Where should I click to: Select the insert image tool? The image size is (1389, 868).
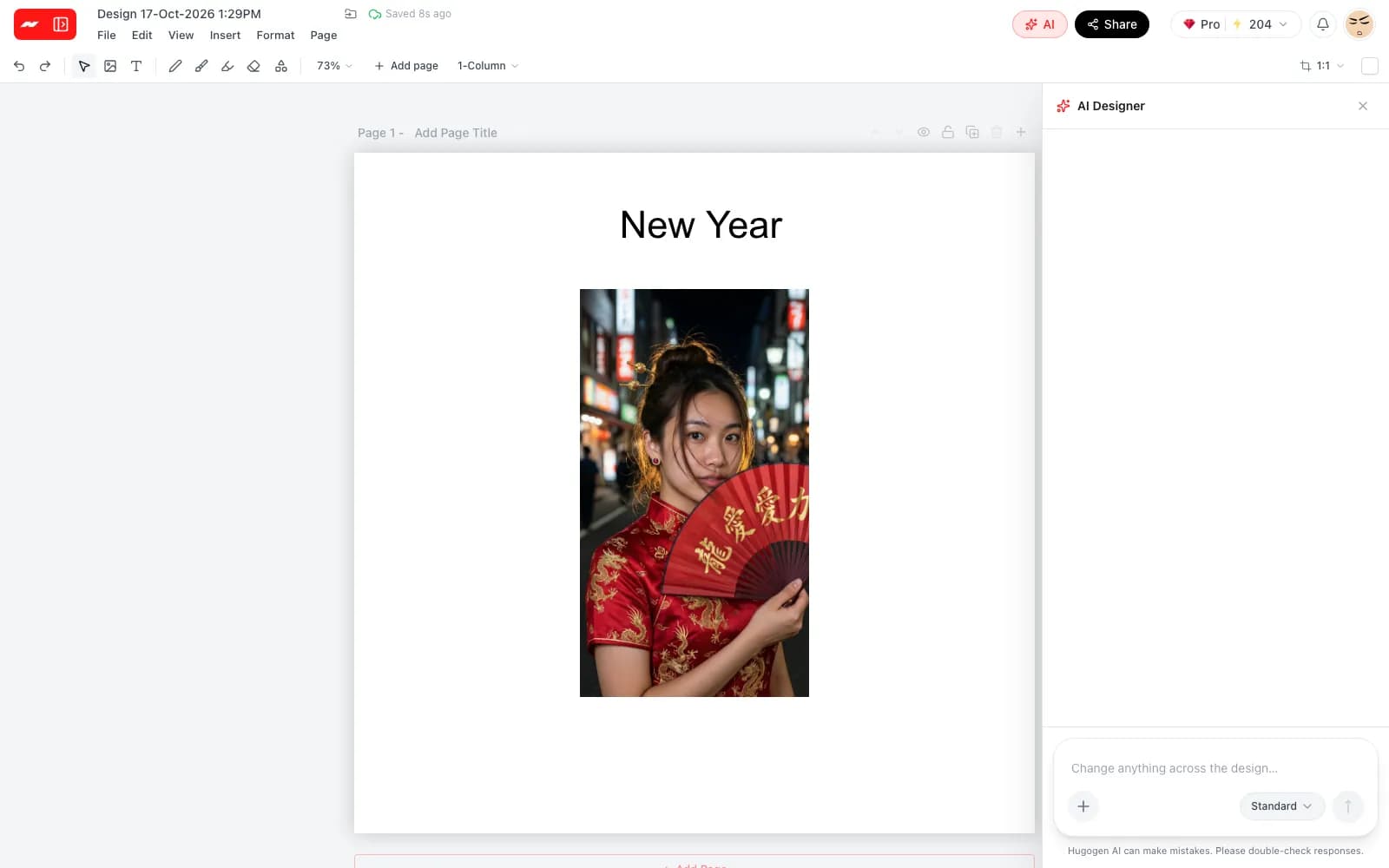click(x=110, y=66)
